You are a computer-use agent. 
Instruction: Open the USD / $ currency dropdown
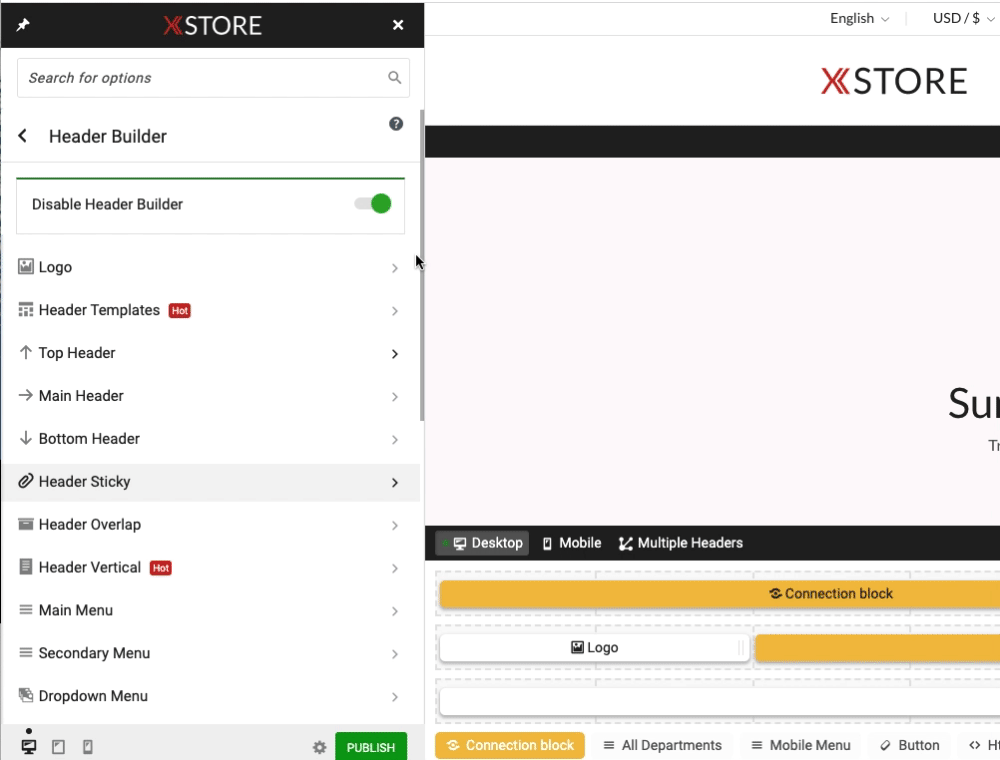click(963, 18)
